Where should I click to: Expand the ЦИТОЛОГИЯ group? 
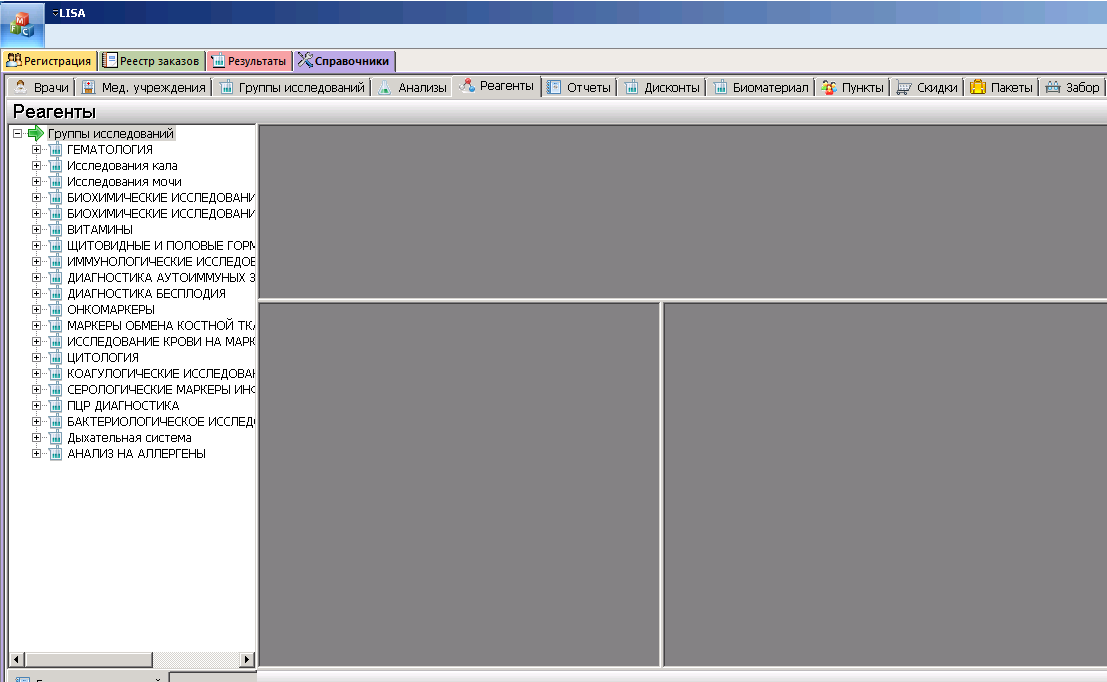pyautogui.click(x=37, y=357)
